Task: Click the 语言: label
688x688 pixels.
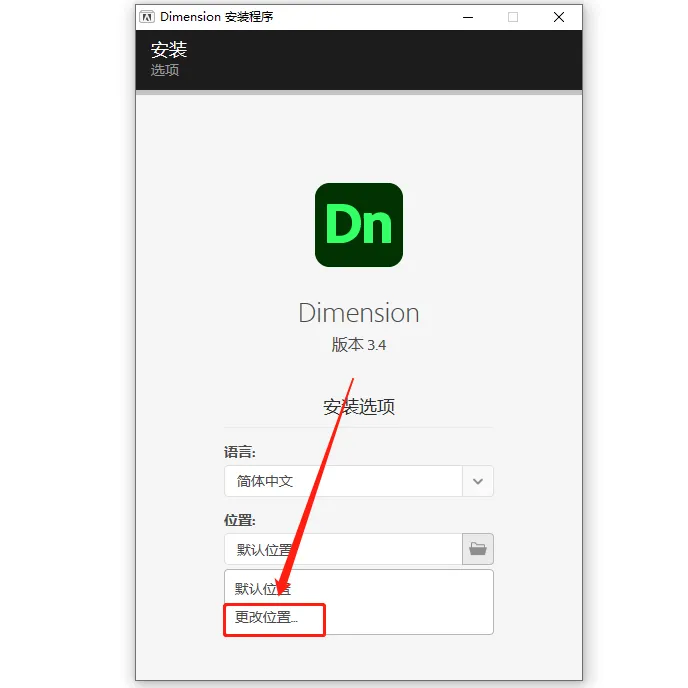Action: click(240, 452)
